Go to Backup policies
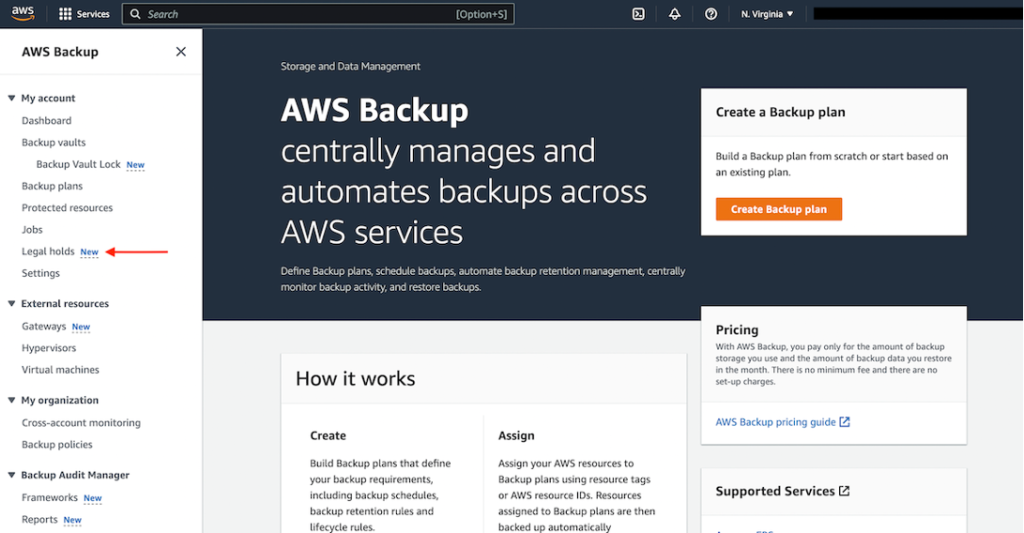 57,445
